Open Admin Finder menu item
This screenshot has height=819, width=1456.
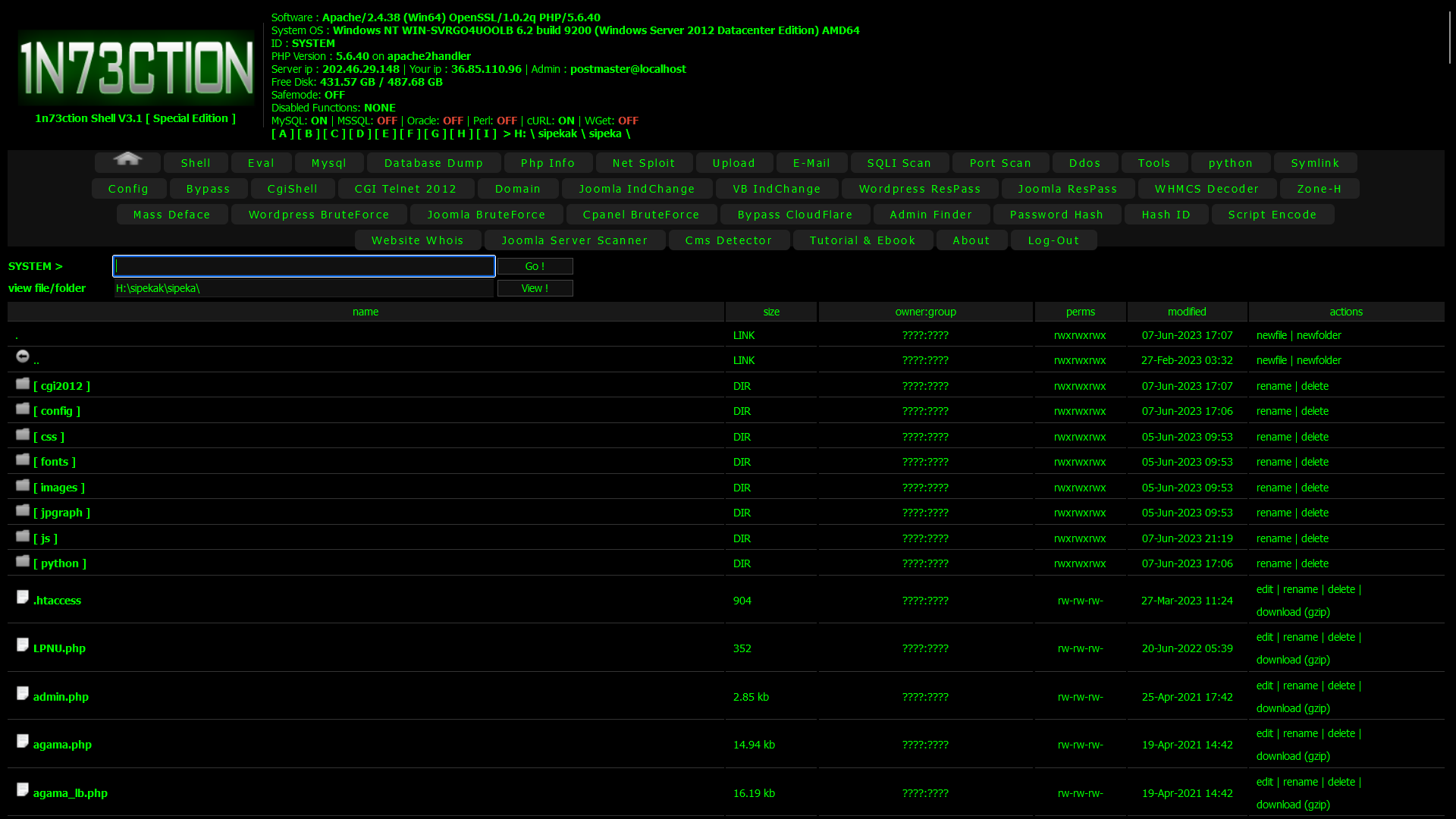coord(931,215)
